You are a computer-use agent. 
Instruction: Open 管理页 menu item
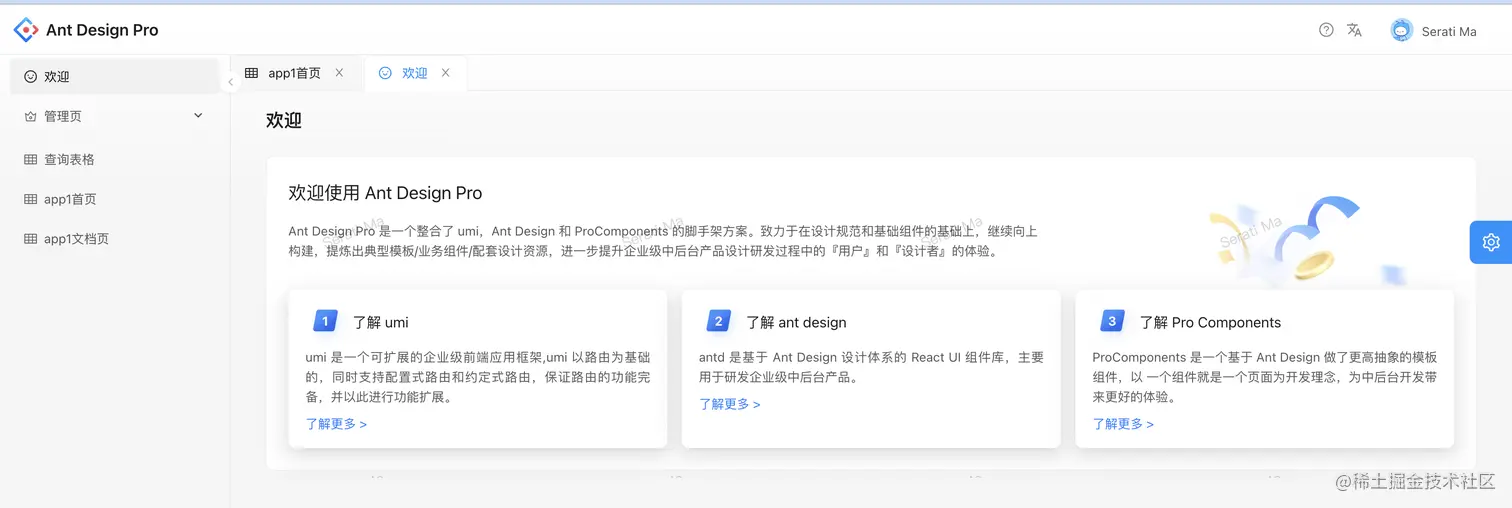click(114, 116)
